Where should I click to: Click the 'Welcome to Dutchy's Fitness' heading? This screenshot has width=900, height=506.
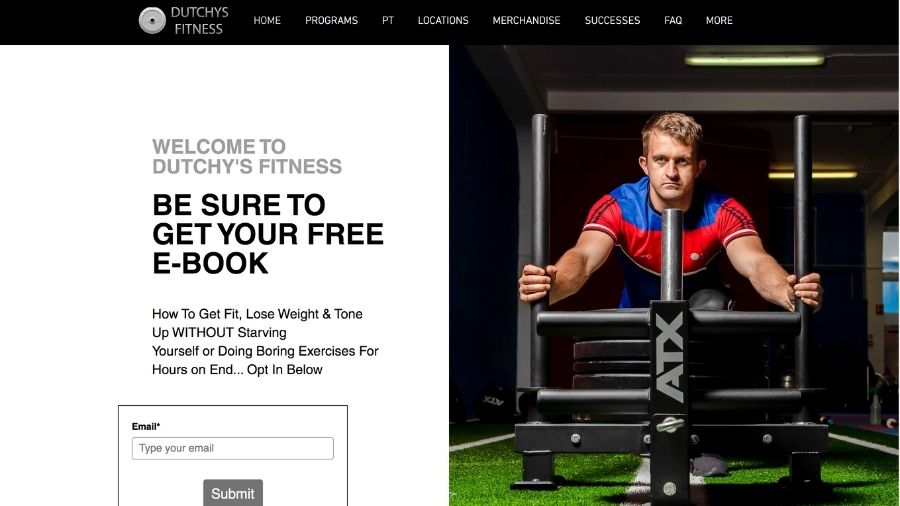click(247, 157)
